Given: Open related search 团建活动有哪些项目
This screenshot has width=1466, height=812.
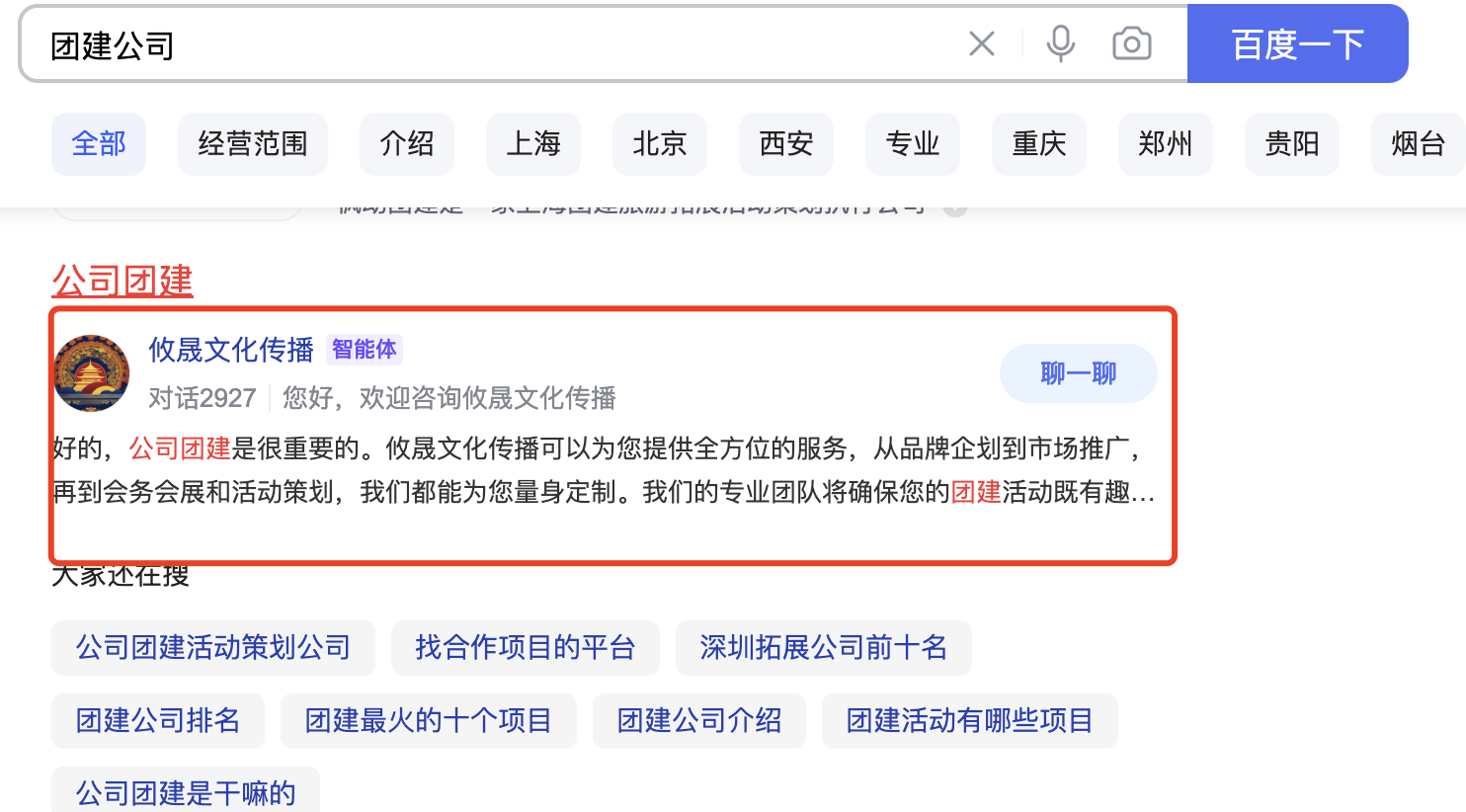Looking at the screenshot, I should click(x=969, y=721).
